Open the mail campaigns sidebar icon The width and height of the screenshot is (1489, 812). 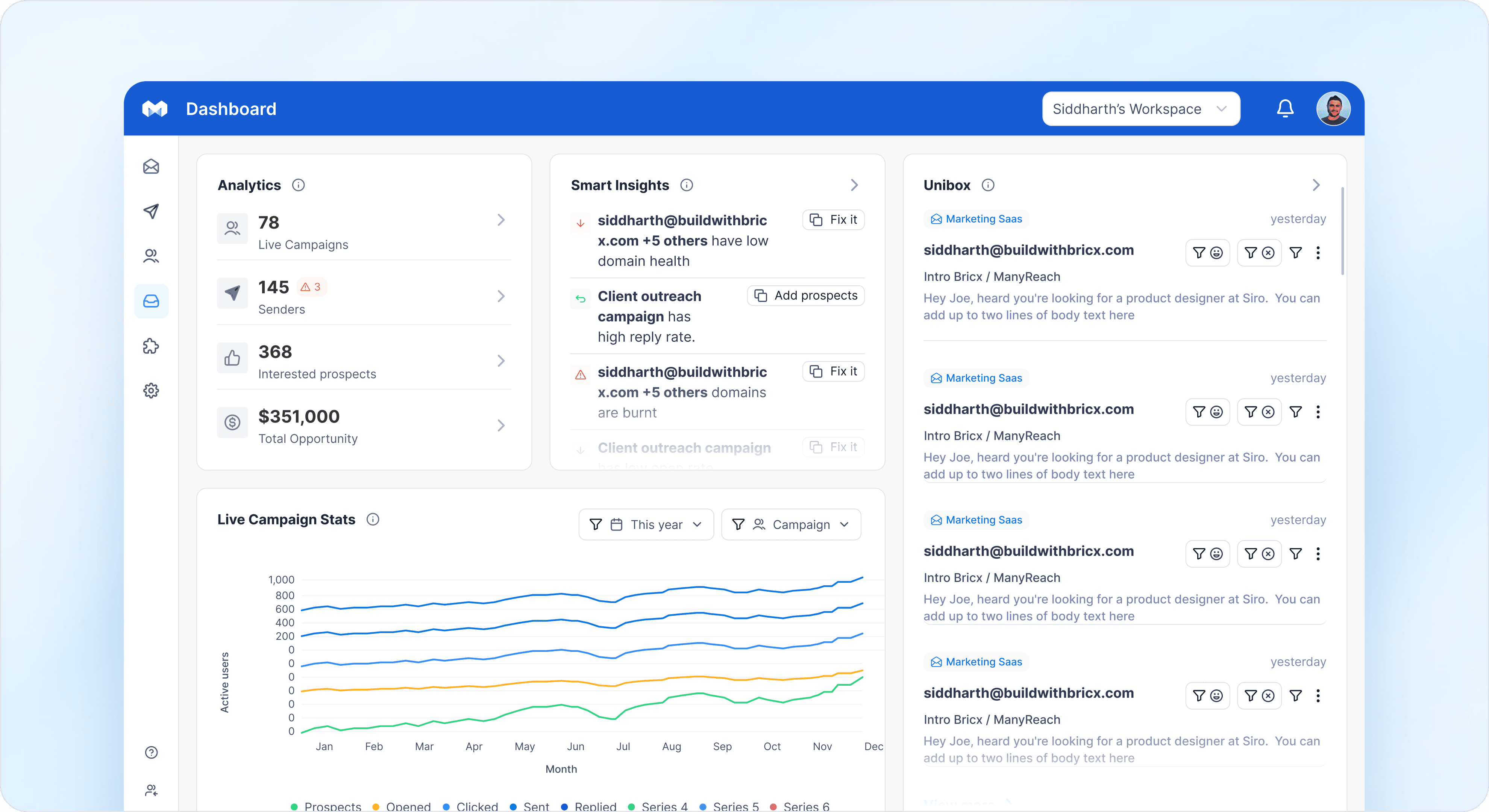point(151,167)
